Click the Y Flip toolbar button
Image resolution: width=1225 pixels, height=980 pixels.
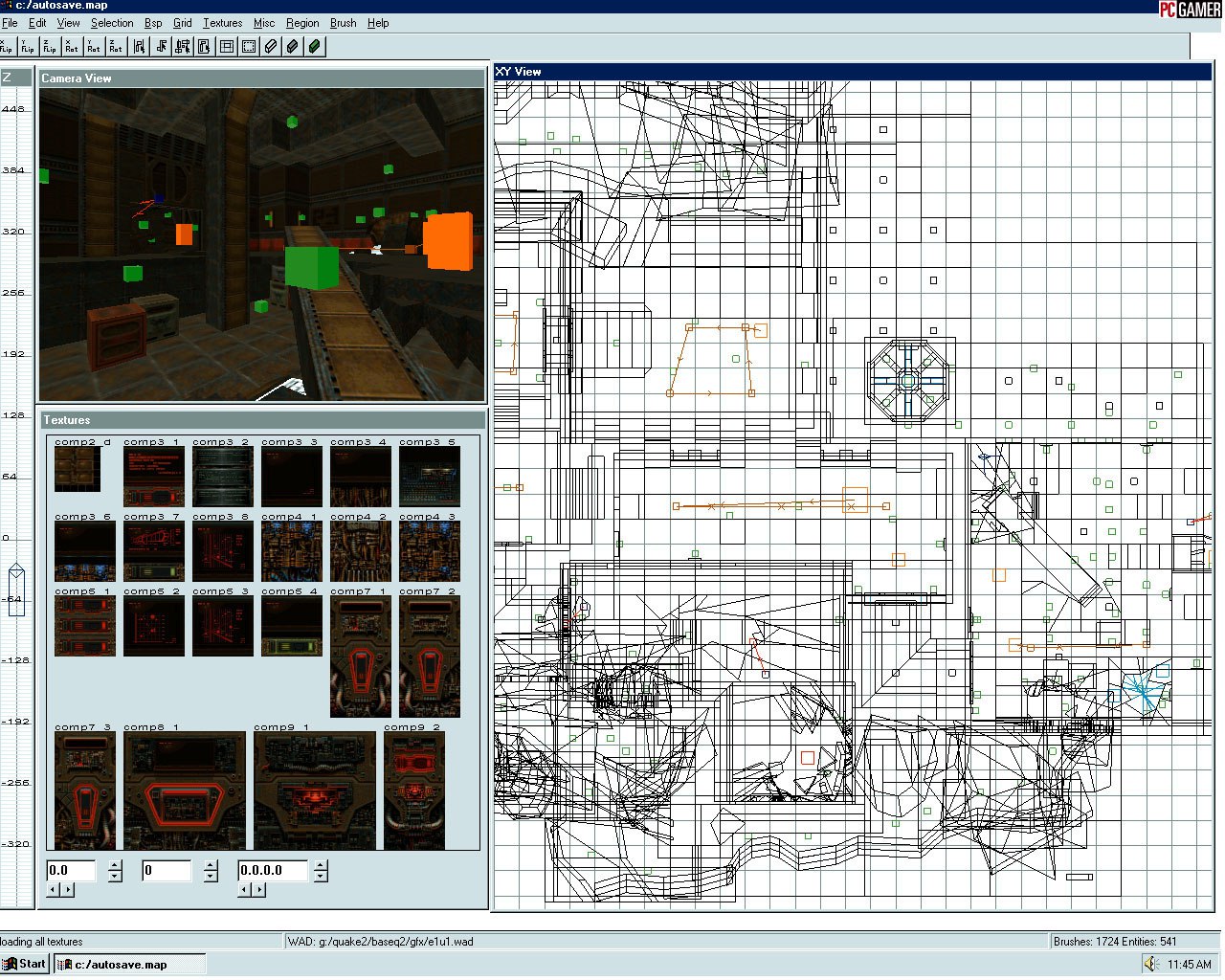[x=28, y=46]
